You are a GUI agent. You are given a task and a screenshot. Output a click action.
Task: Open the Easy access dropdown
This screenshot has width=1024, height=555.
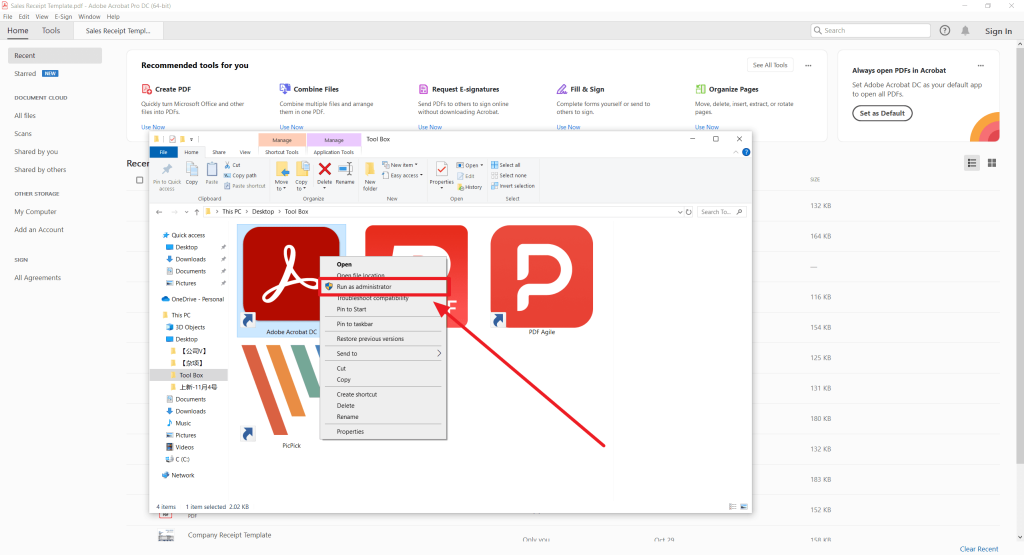coord(403,176)
